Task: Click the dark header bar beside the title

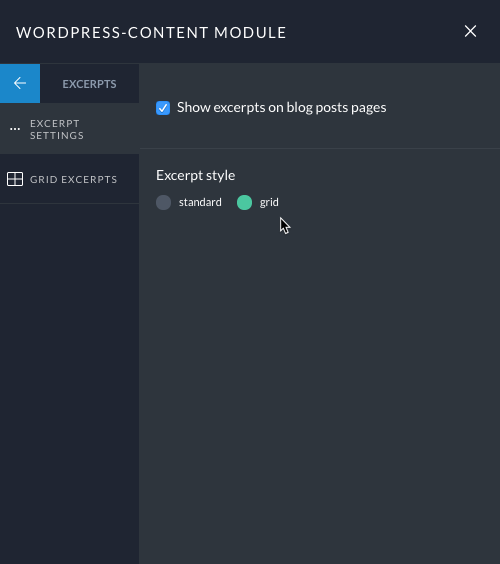Action: [374, 32]
